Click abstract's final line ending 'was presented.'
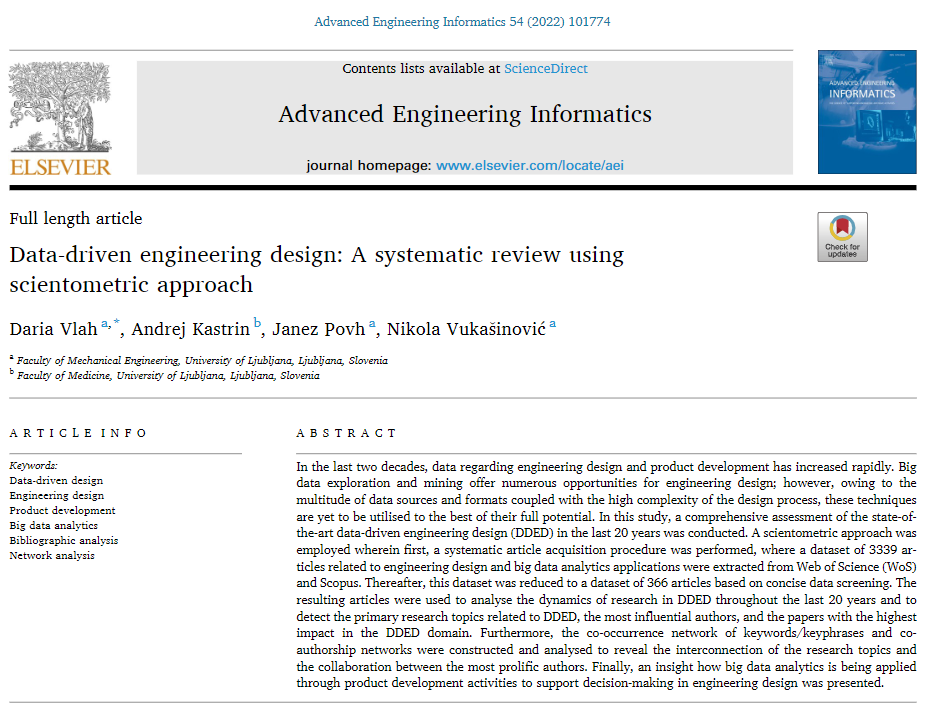This screenshot has height=714, width=931. (590, 683)
